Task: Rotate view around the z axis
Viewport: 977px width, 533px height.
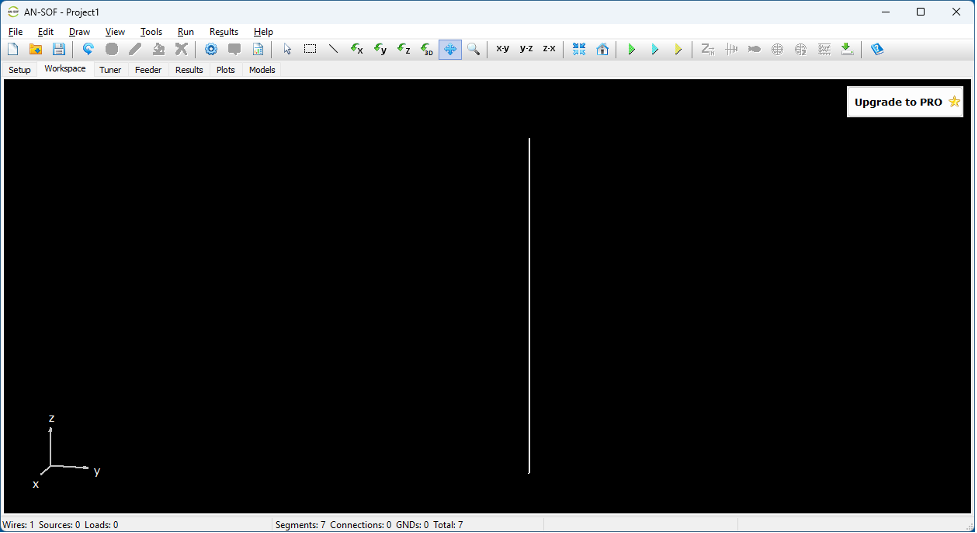Action: tap(404, 49)
